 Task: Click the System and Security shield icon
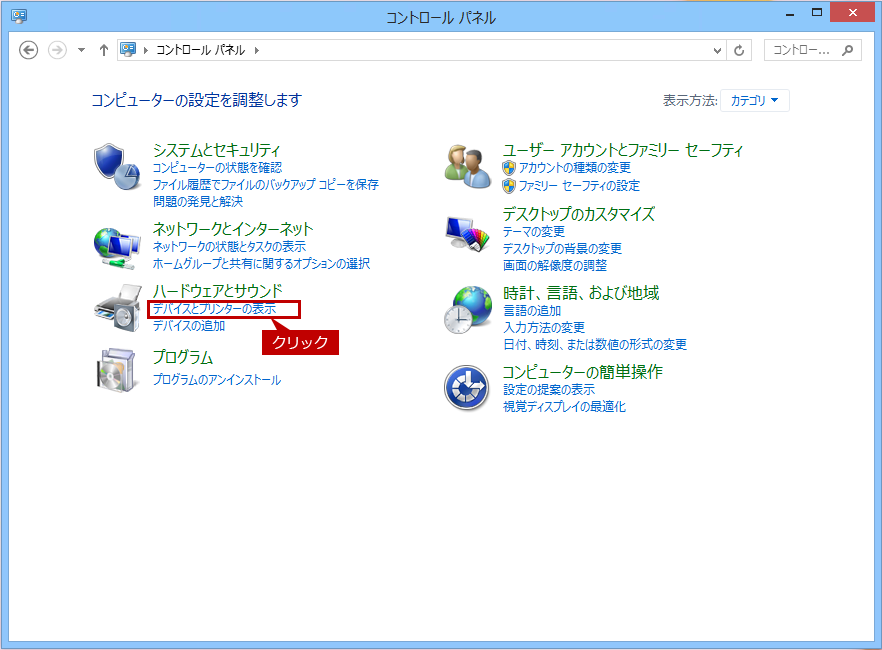pyautogui.click(x=117, y=166)
